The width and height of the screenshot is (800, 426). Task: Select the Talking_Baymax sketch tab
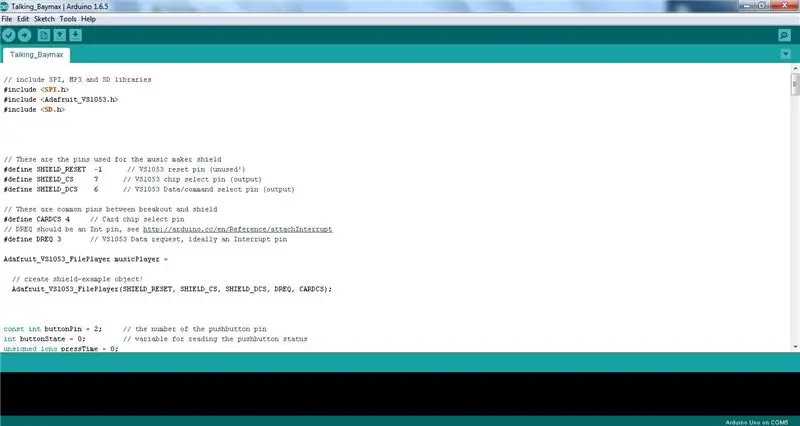pos(36,55)
